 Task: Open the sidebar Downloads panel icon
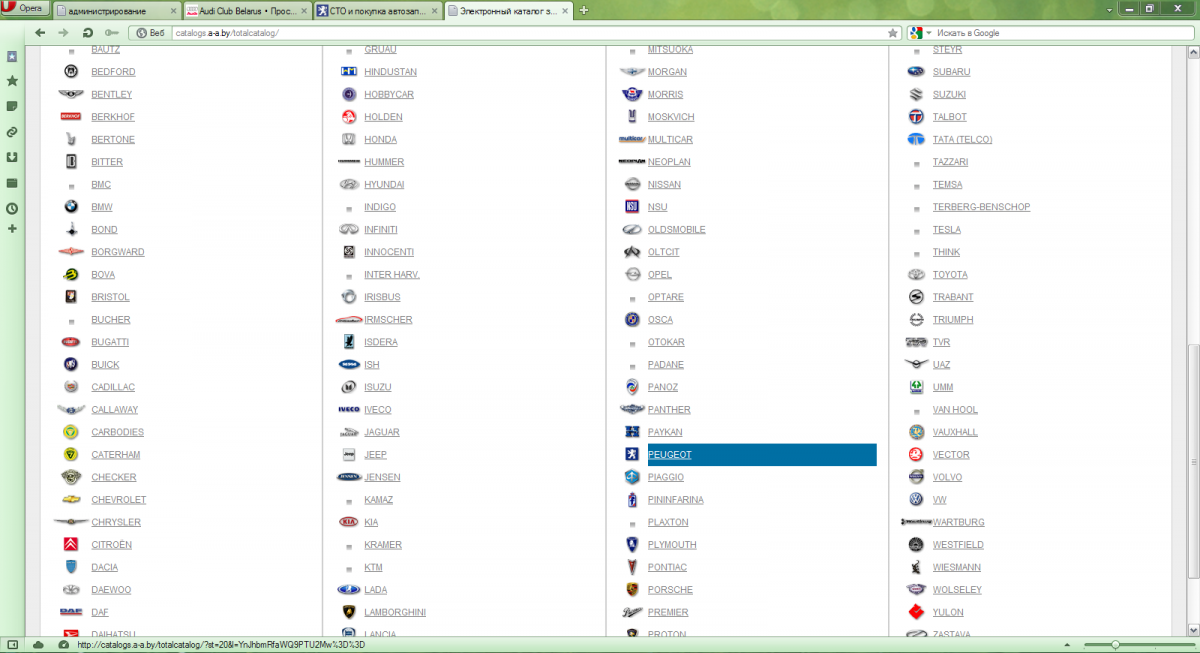tap(12, 157)
